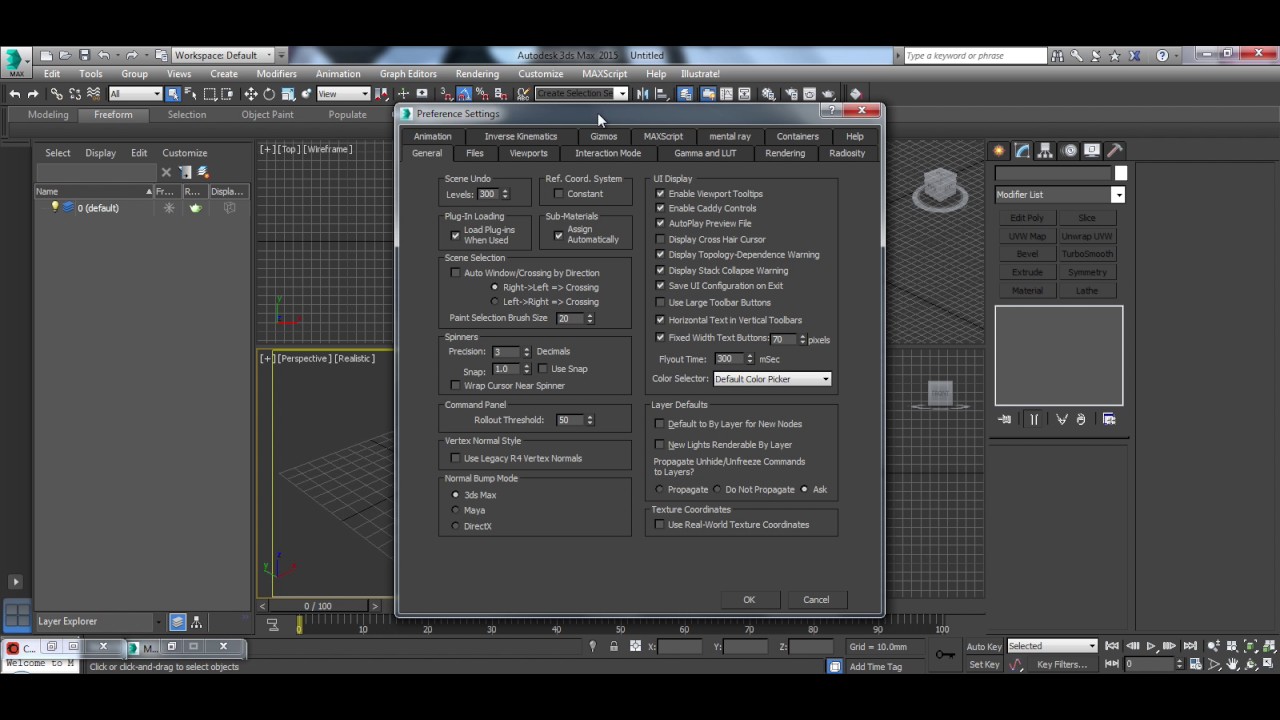1280x720 pixels.
Task: Switch to the Viewports preferences tab
Action: coord(528,153)
